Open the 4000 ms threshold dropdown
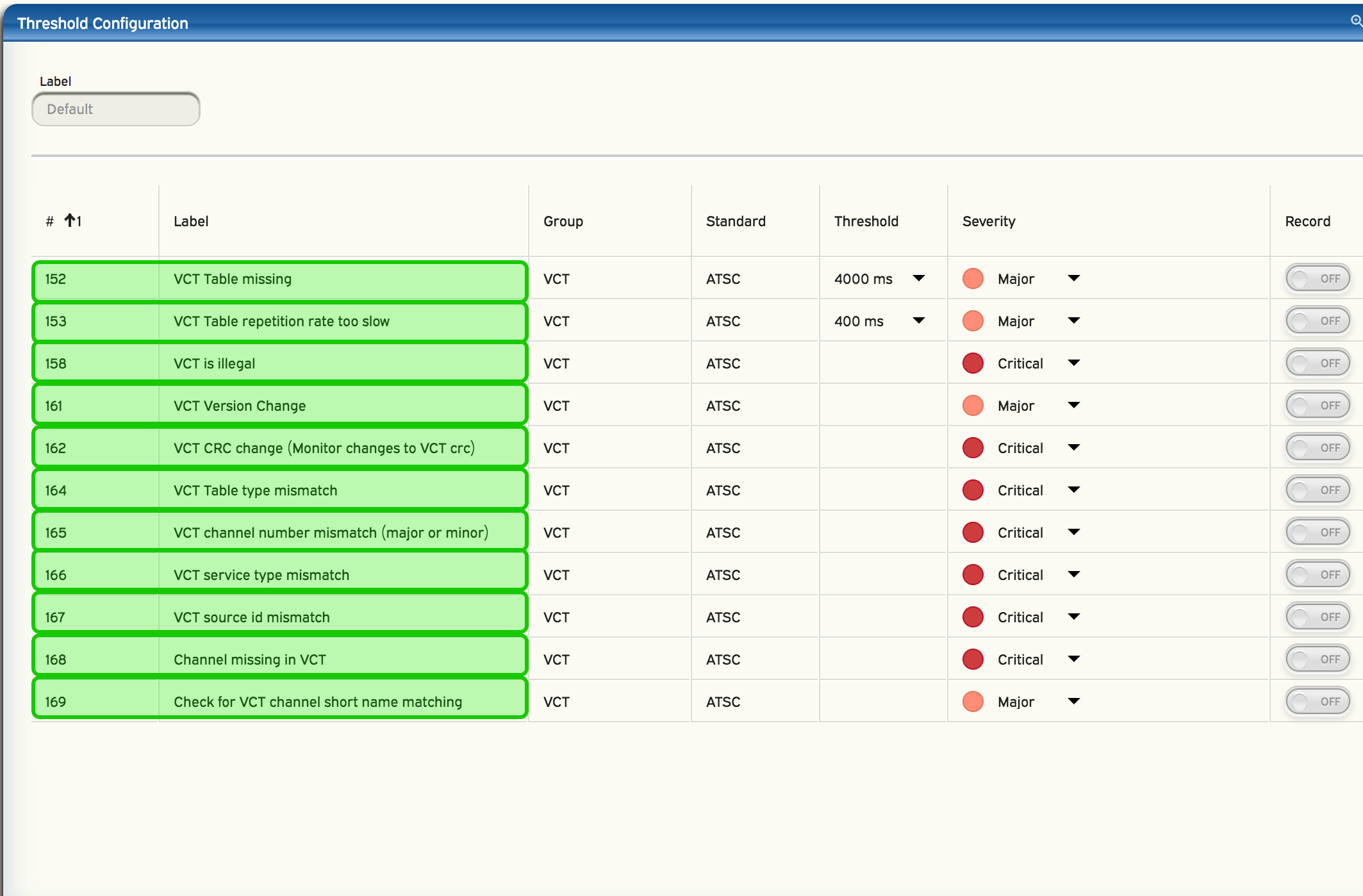Image resolution: width=1363 pixels, height=896 pixels. [918, 279]
